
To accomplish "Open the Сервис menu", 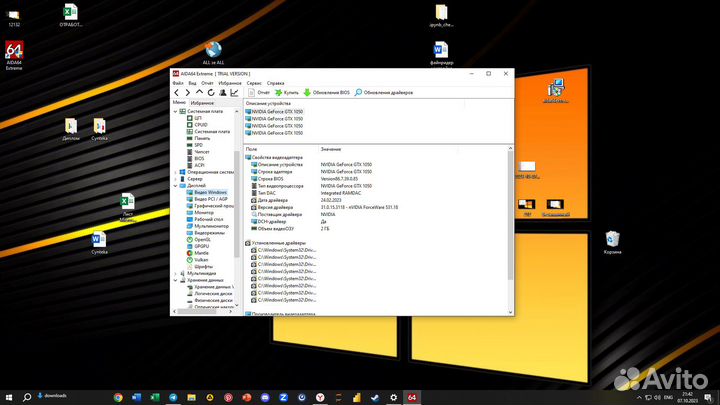I will 254,83.
